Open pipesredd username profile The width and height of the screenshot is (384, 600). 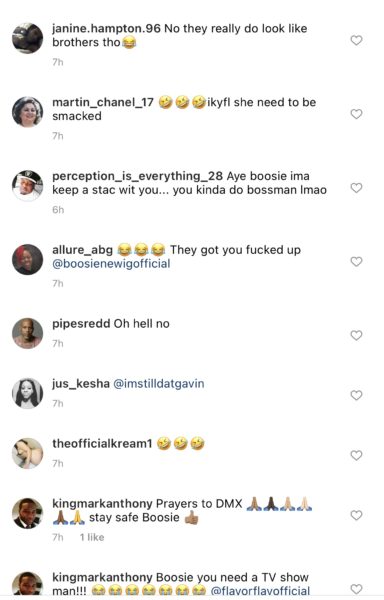click(x=81, y=324)
